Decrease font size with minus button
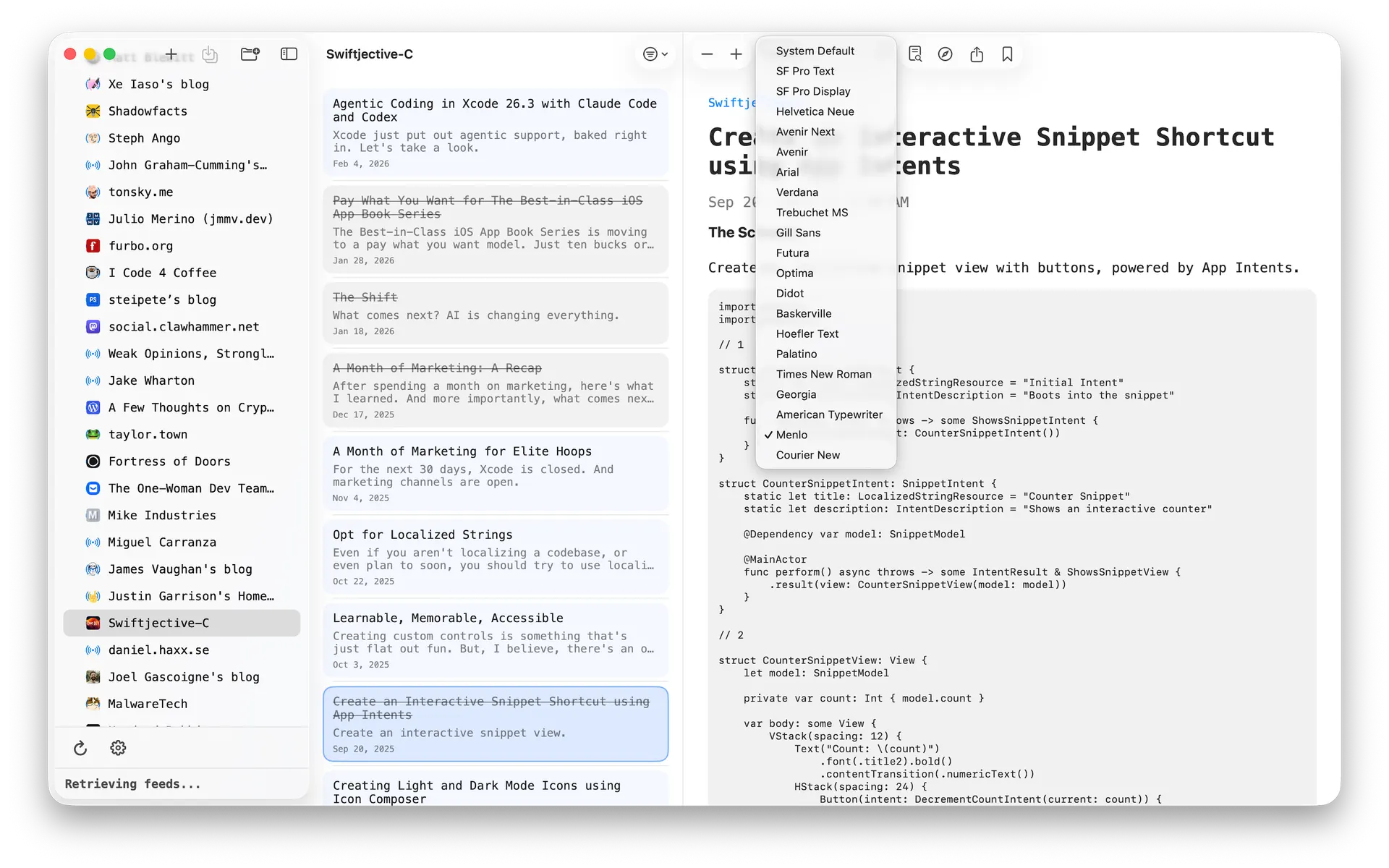The image size is (1389, 868). pos(708,54)
